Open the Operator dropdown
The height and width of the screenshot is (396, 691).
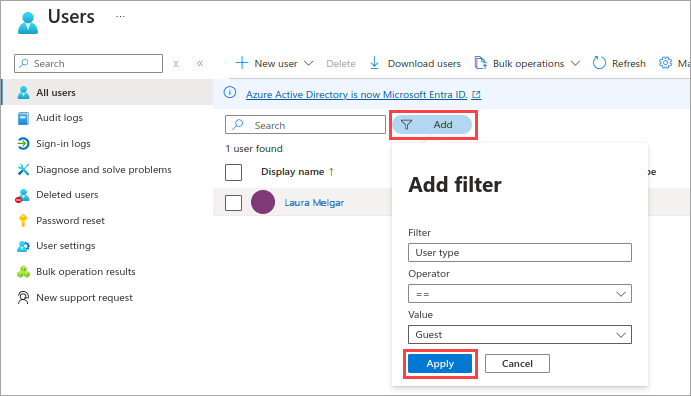(x=520, y=294)
